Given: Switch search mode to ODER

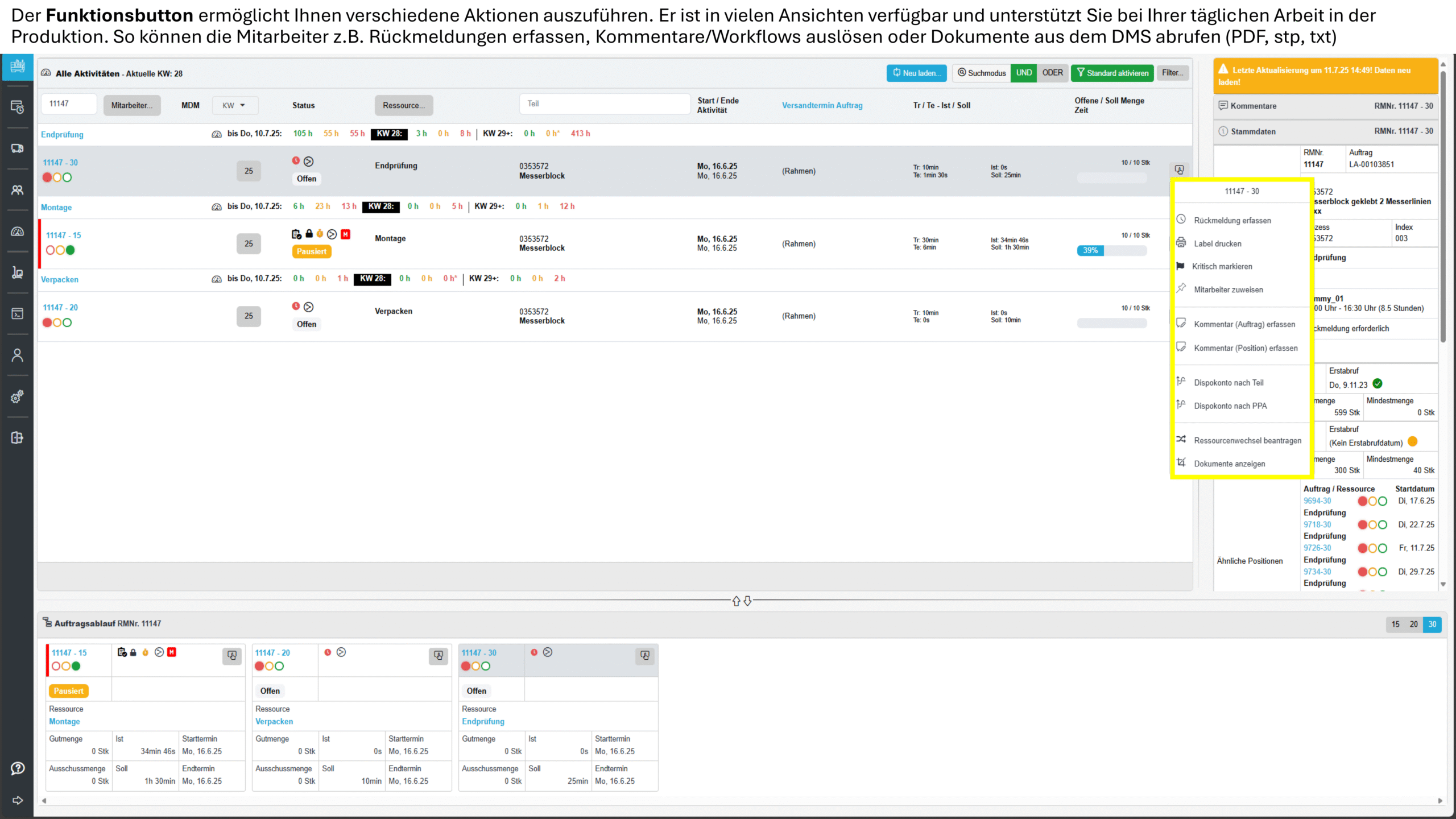Looking at the screenshot, I should [1052, 73].
